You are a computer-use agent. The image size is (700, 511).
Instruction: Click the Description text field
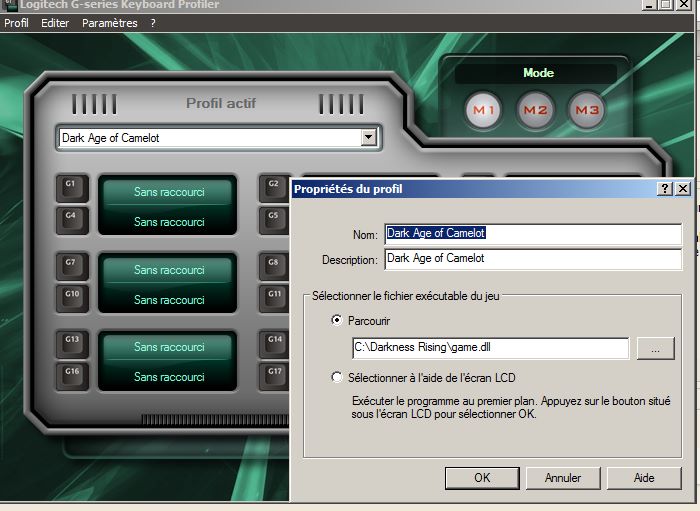533,259
